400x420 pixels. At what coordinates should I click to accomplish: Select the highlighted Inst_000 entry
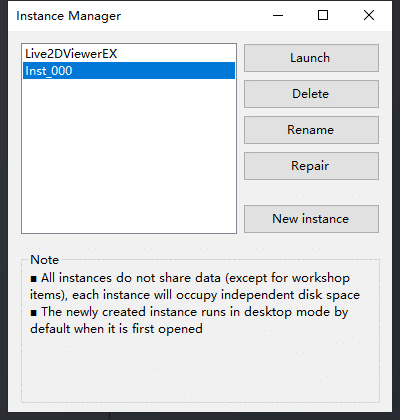129,71
